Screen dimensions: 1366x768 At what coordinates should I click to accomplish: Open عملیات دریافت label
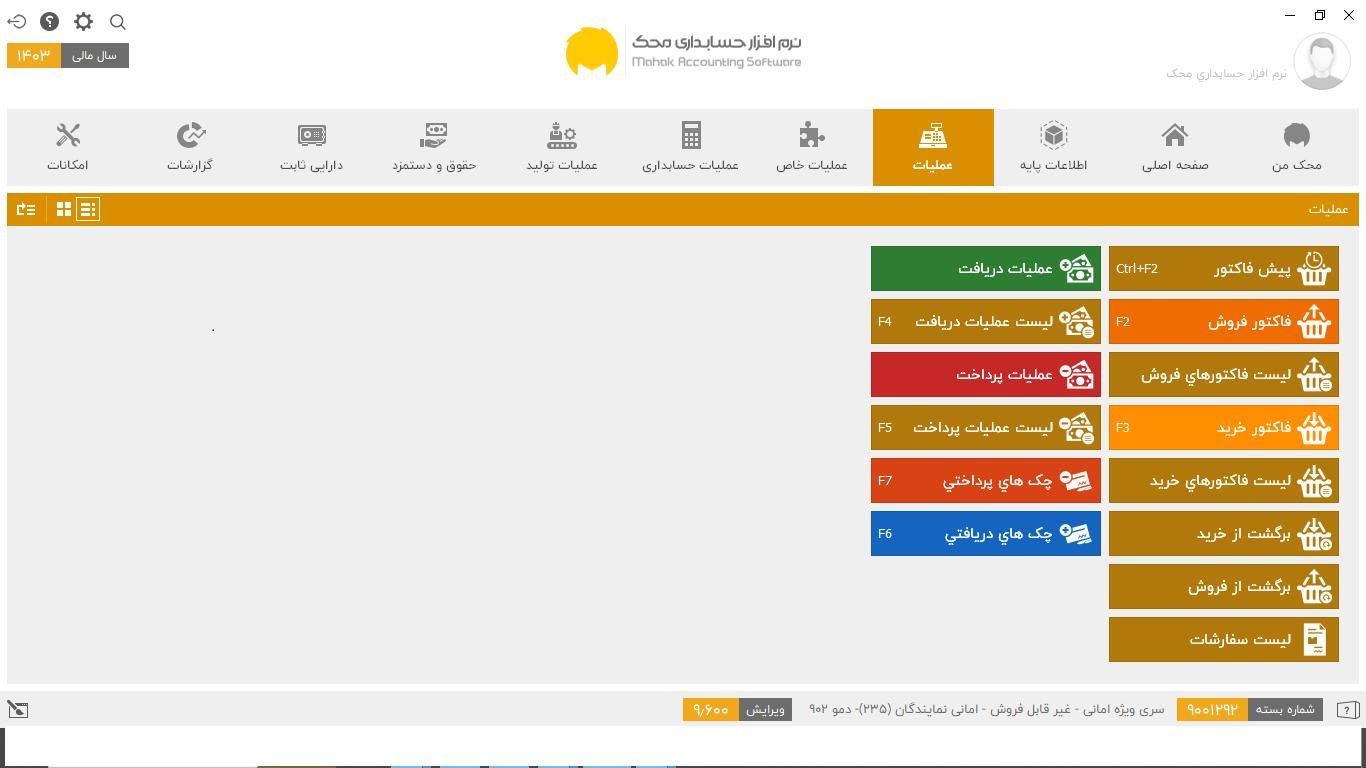(x=1005, y=268)
